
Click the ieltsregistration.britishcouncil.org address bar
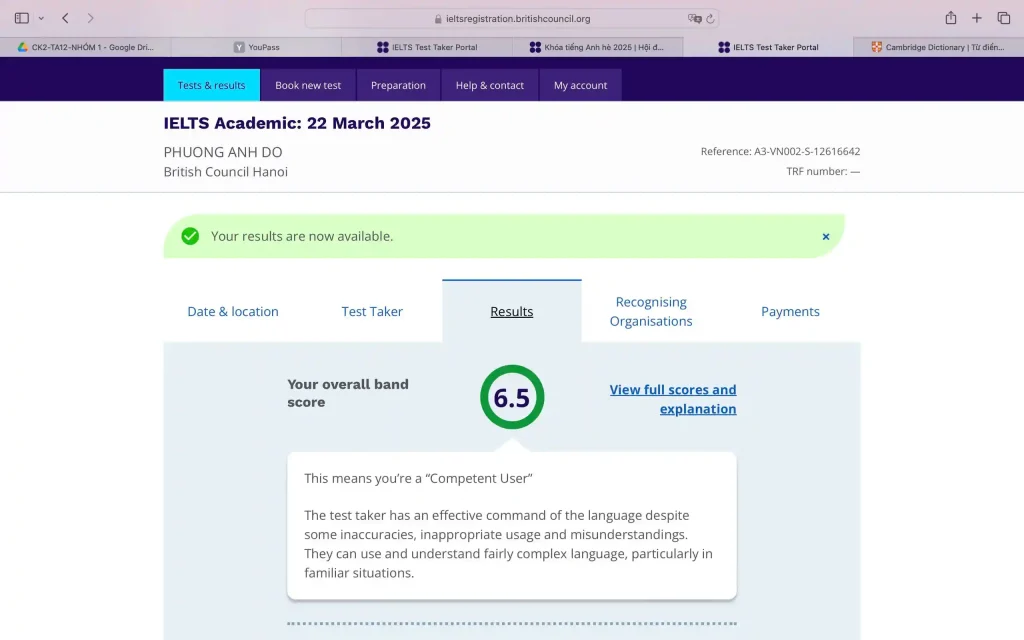pyautogui.click(x=512, y=18)
